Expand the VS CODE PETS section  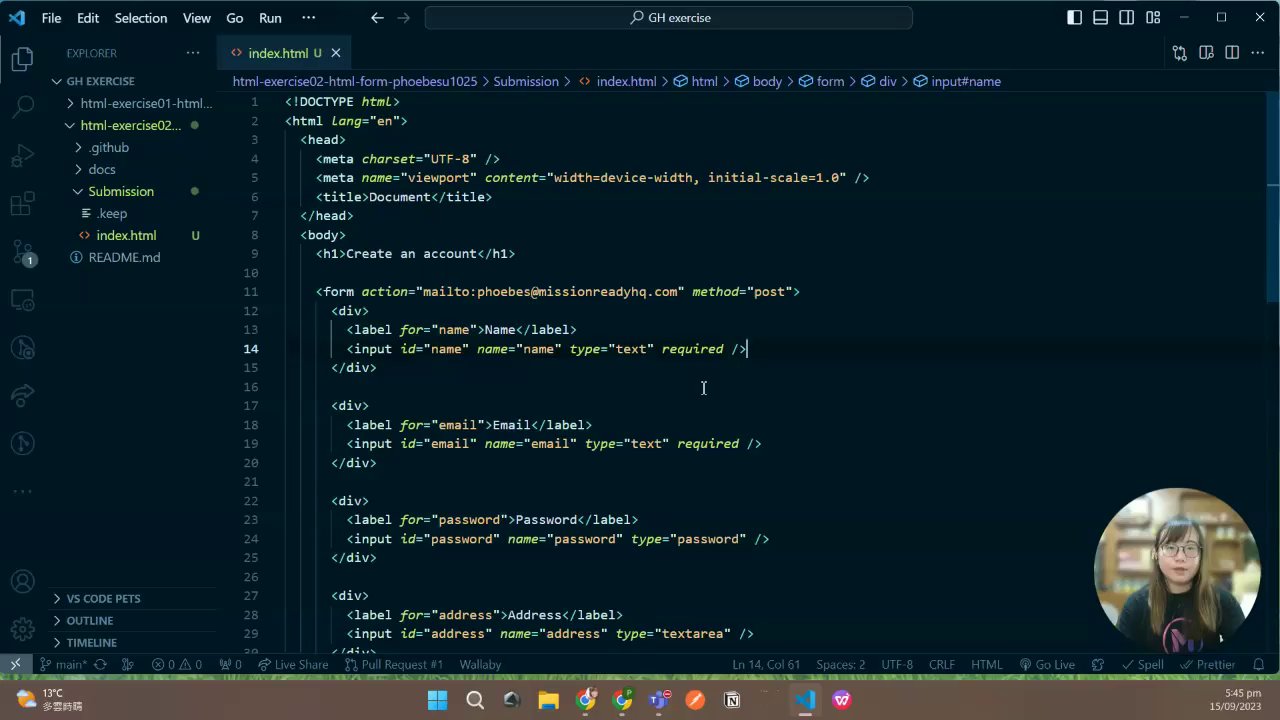(103, 598)
